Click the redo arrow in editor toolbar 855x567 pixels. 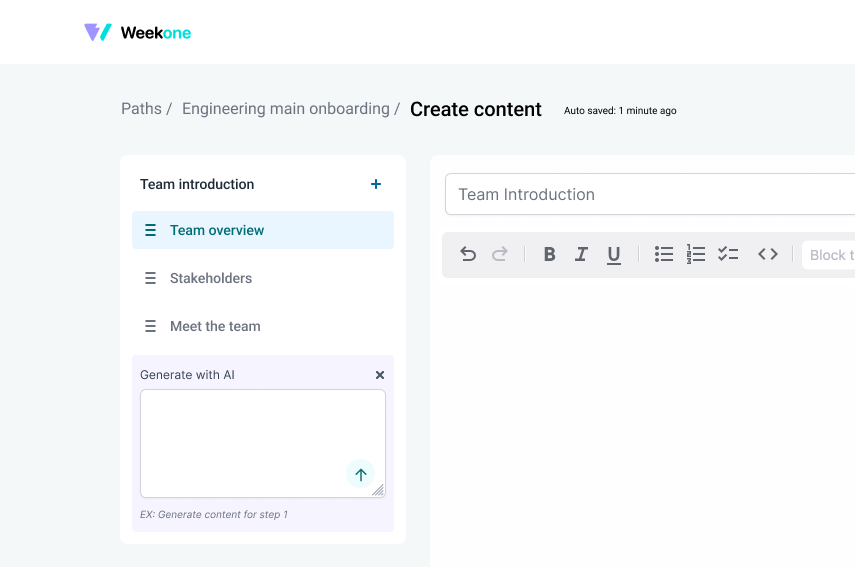point(500,254)
